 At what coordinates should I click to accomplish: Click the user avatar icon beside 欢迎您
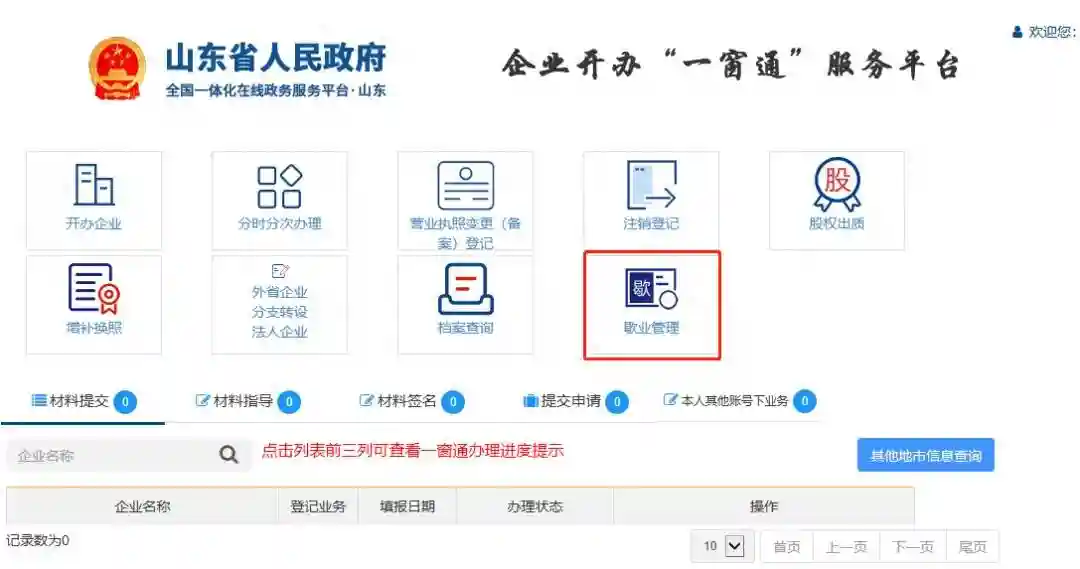point(1017,32)
